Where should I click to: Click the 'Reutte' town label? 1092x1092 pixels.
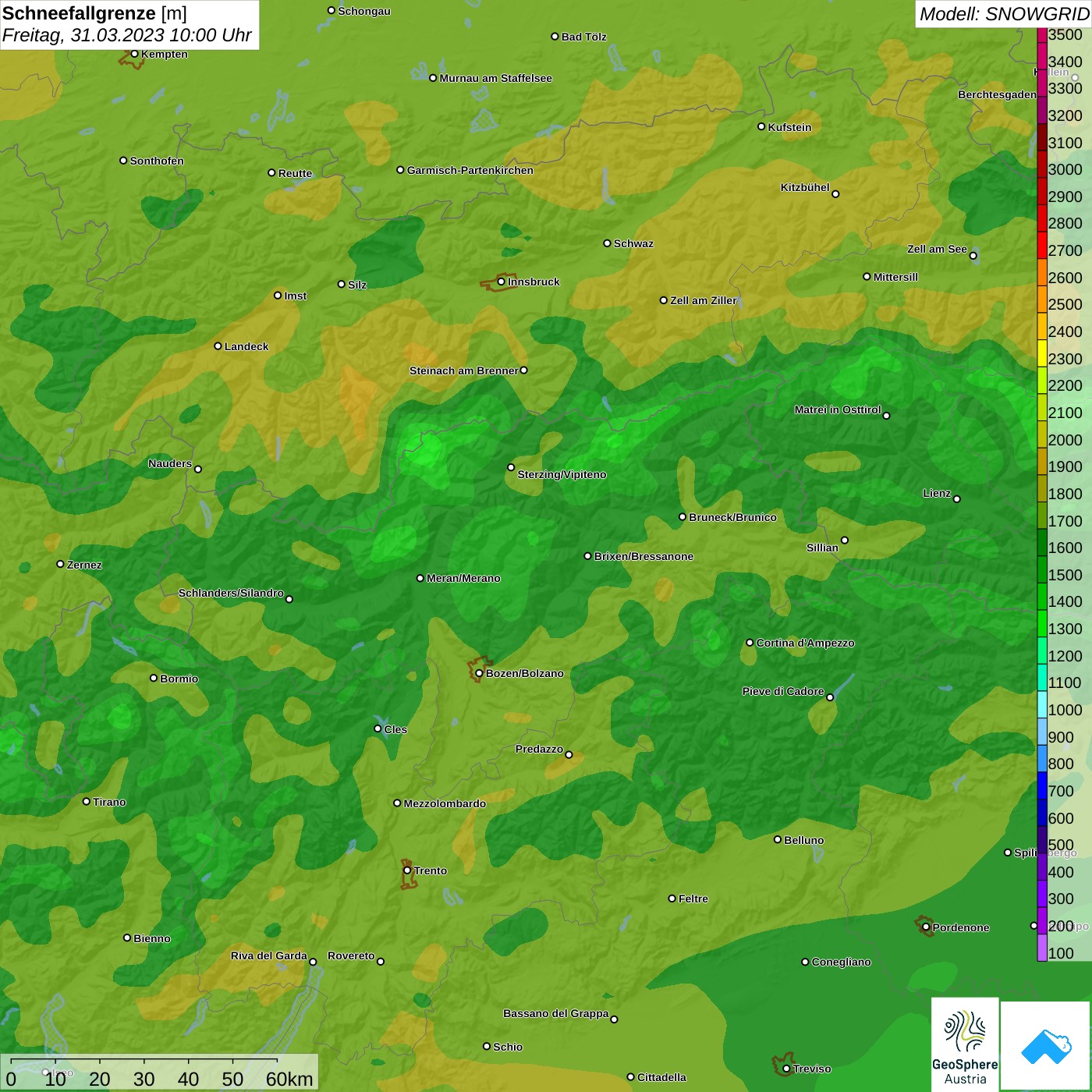click(295, 173)
